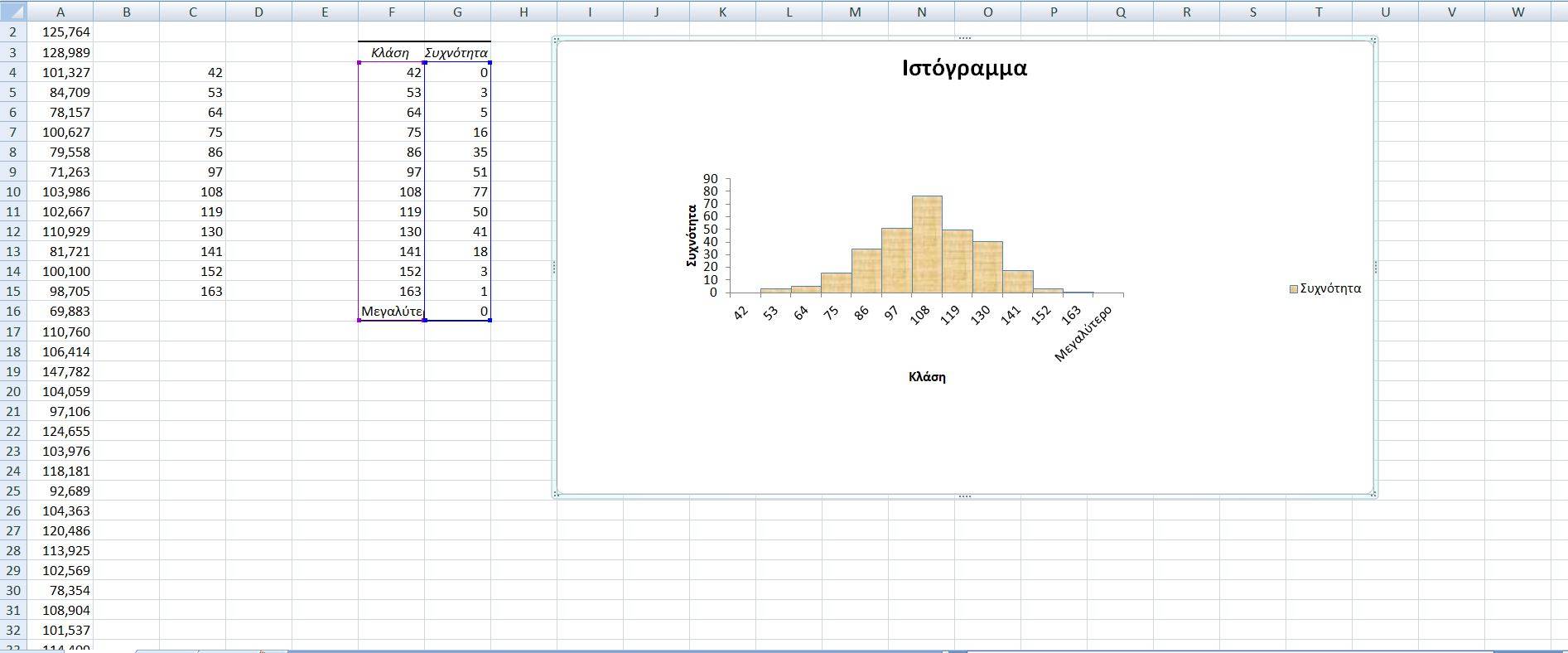Click the Συχνότητα legend color swatch
This screenshot has height=653, width=1568.
(x=1294, y=289)
